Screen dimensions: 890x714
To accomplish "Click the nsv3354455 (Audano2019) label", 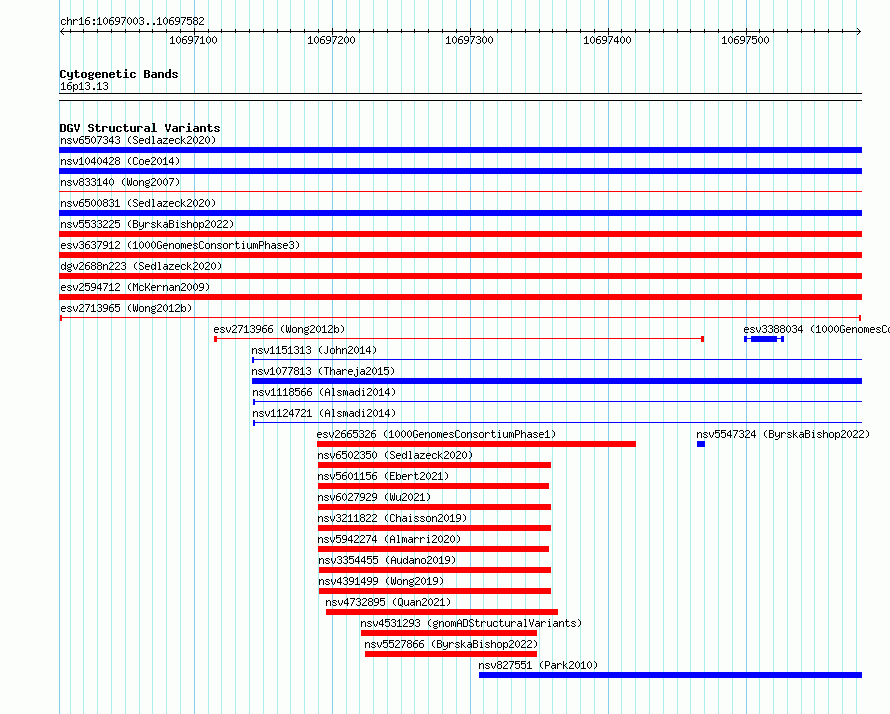I will pyautogui.click(x=387, y=560).
